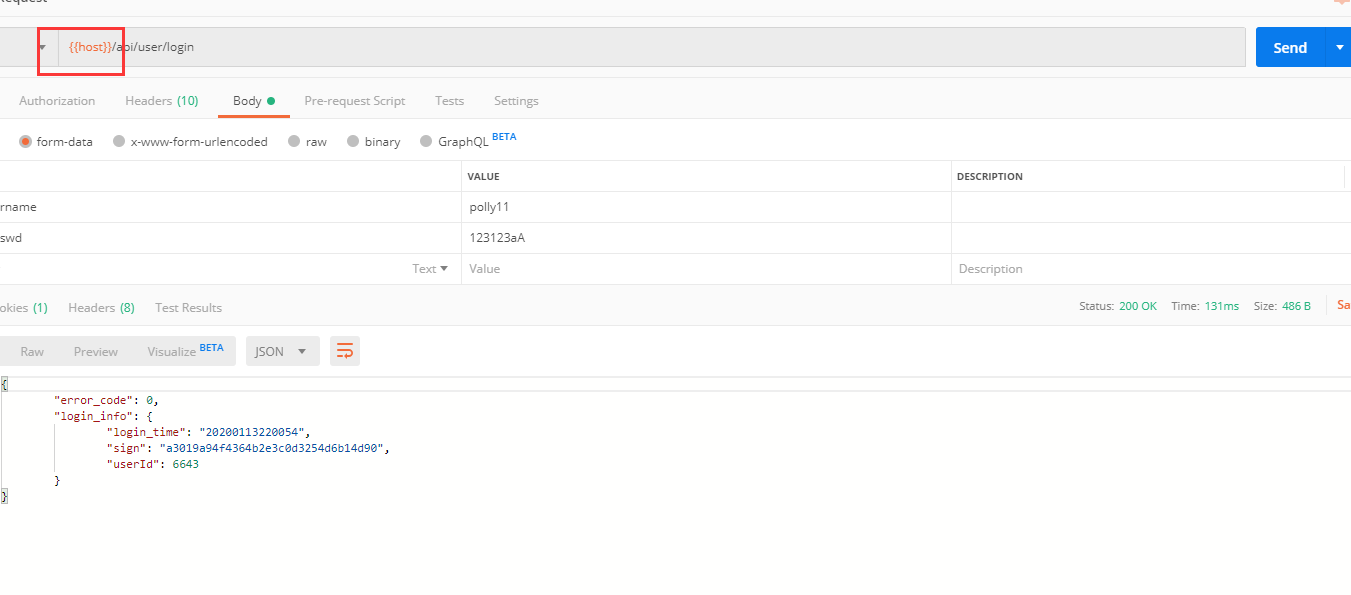View the Test Results tab
The height and width of the screenshot is (595, 1351).
(188, 308)
